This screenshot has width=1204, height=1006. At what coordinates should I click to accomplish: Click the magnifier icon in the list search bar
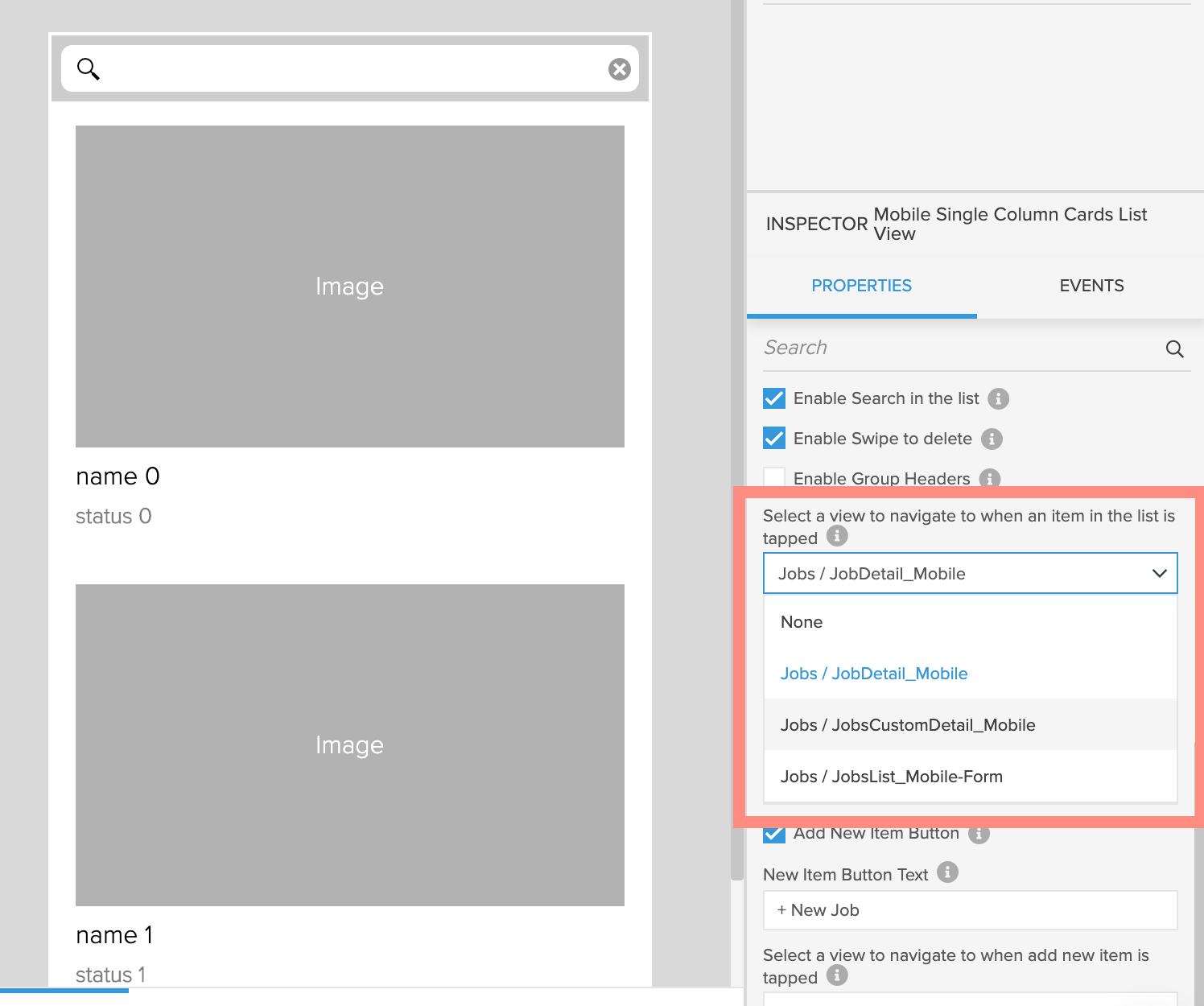click(x=88, y=69)
